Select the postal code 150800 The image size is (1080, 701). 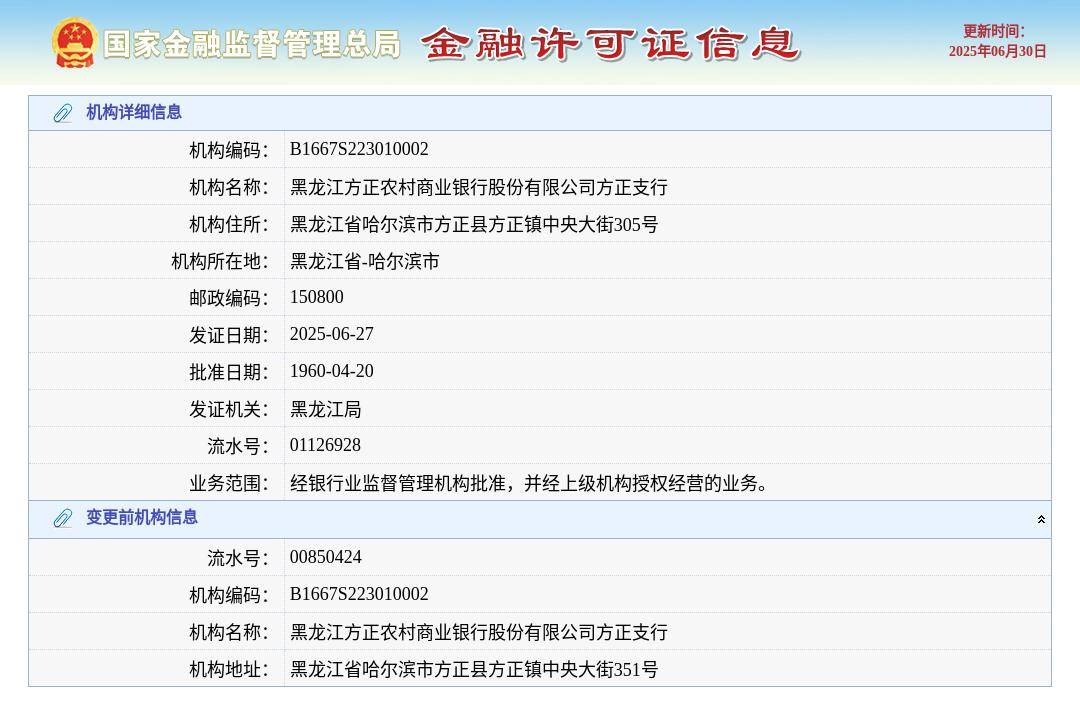point(317,297)
